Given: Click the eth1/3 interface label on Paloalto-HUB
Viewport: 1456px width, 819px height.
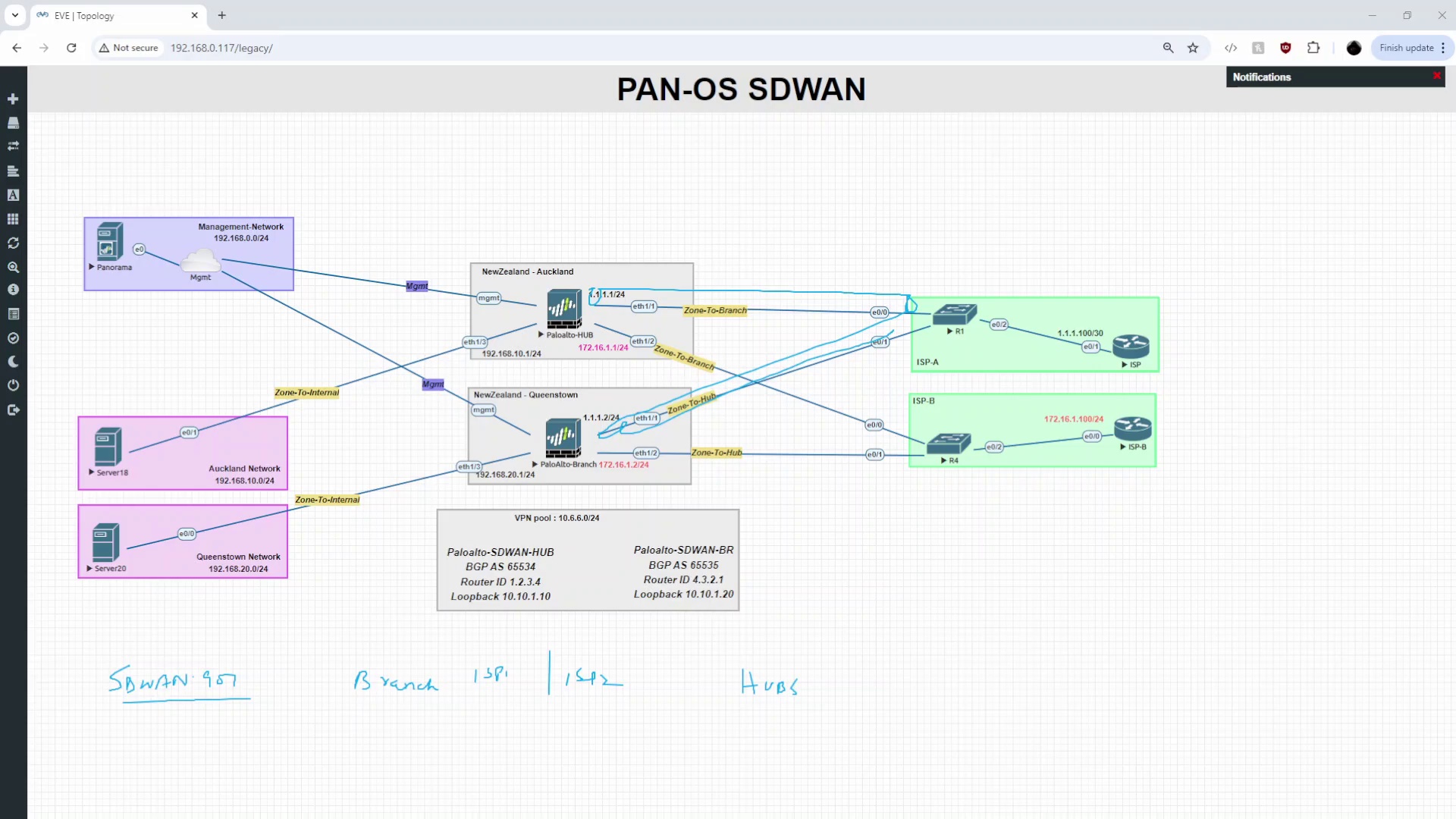Looking at the screenshot, I should tap(475, 342).
